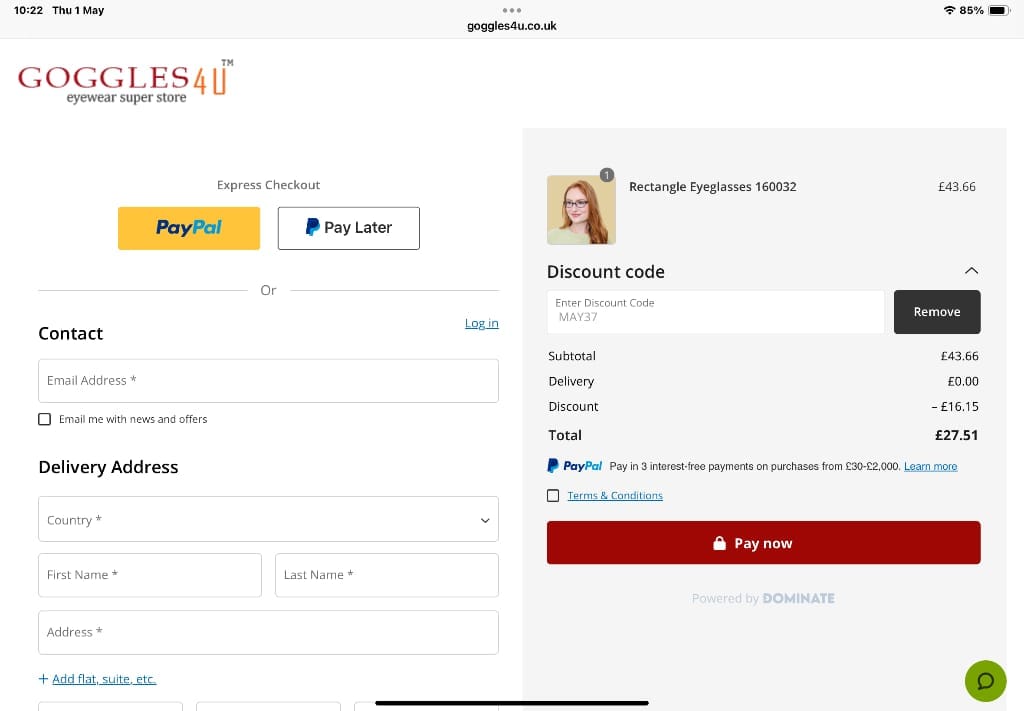Accept the Terms & Conditions checkbox
Viewport: 1024px width, 711px height.
click(553, 496)
